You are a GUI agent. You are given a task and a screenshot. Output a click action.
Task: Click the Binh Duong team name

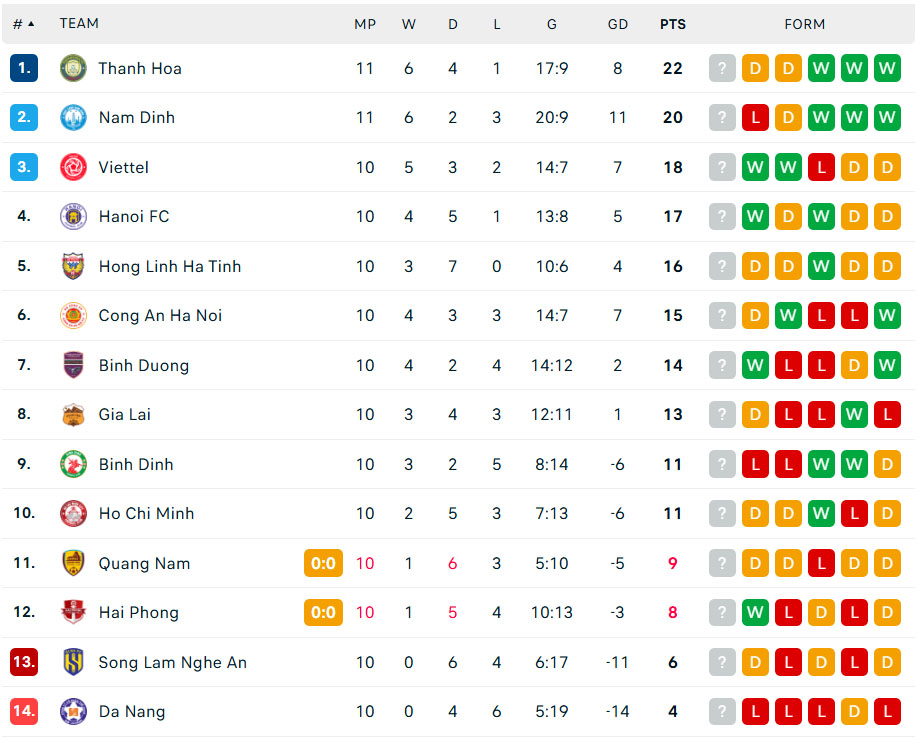click(144, 365)
